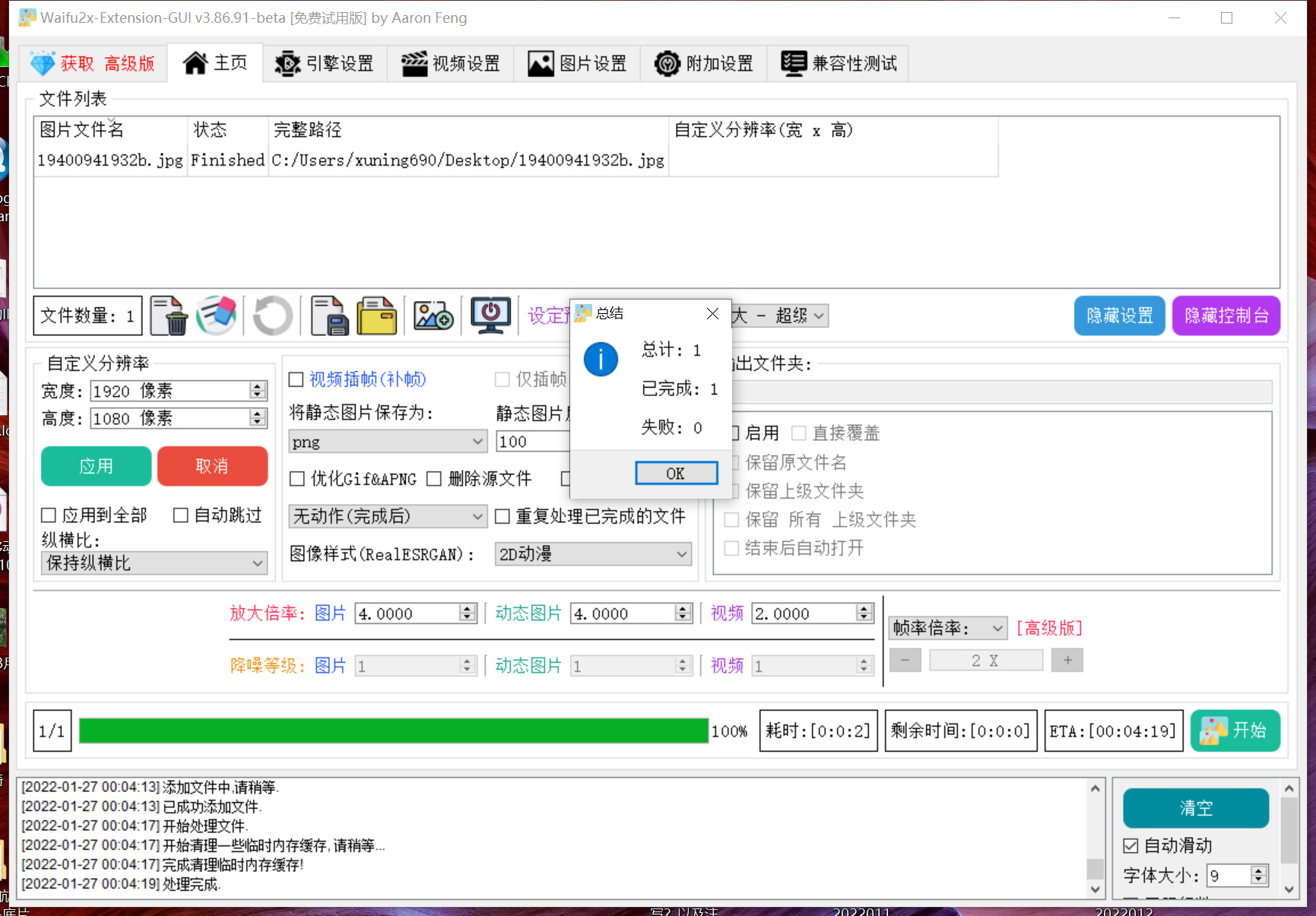Image resolution: width=1316 pixels, height=916 pixels.
Task: Open the 获取 高级版 premium tab
Action: pyautogui.click(x=93, y=63)
